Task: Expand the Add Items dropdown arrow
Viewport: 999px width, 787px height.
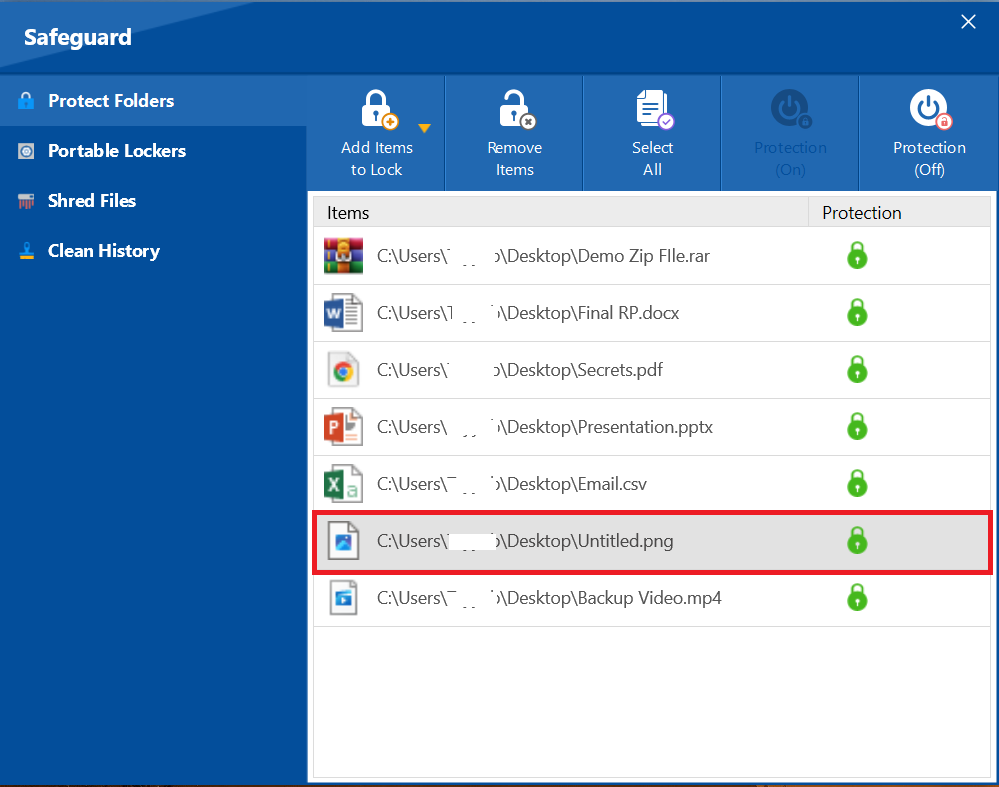Action: (x=424, y=128)
